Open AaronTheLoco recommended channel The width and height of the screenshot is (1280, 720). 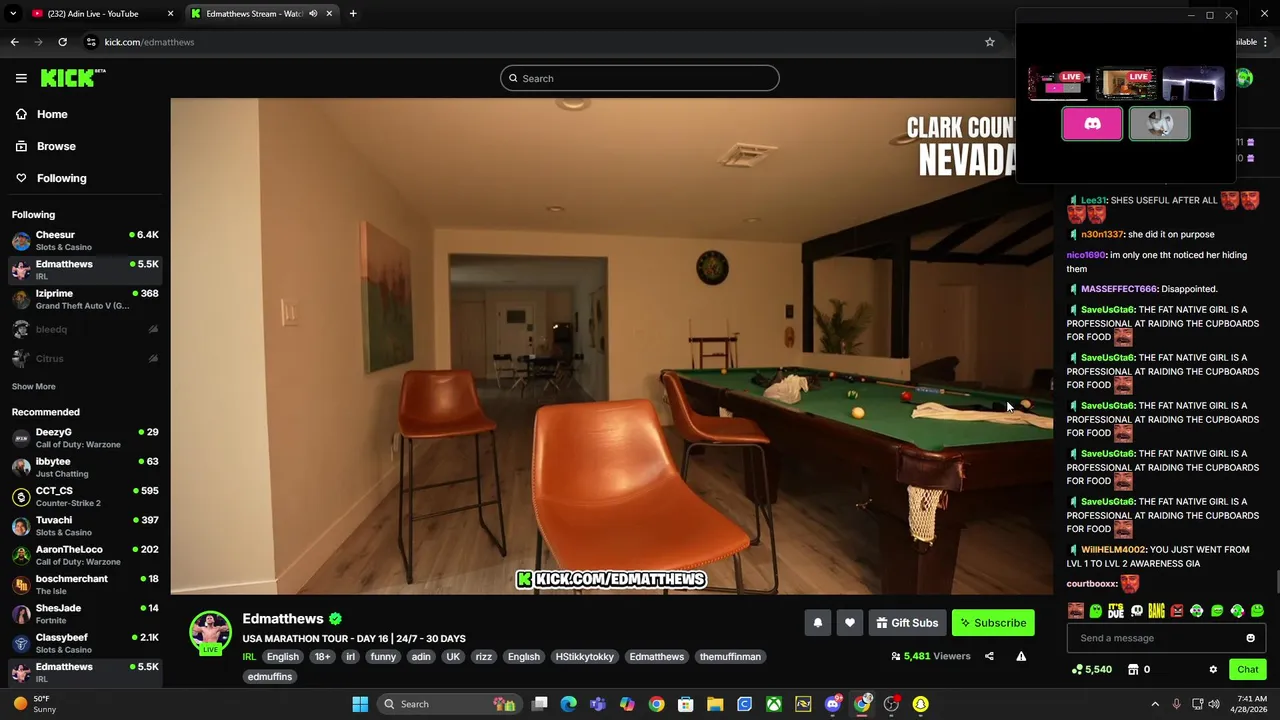(85, 555)
